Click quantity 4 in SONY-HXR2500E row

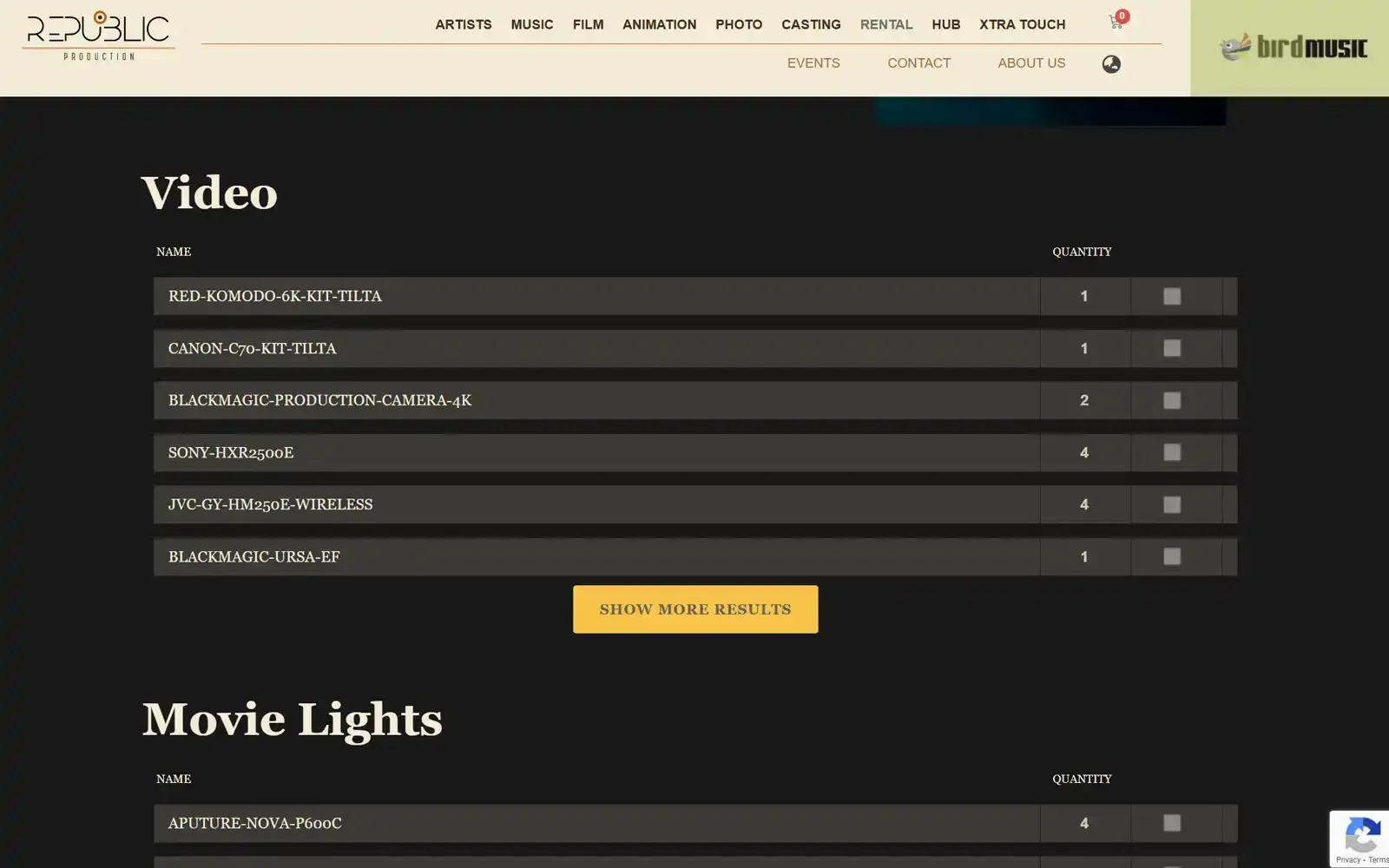pos(1084,453)
